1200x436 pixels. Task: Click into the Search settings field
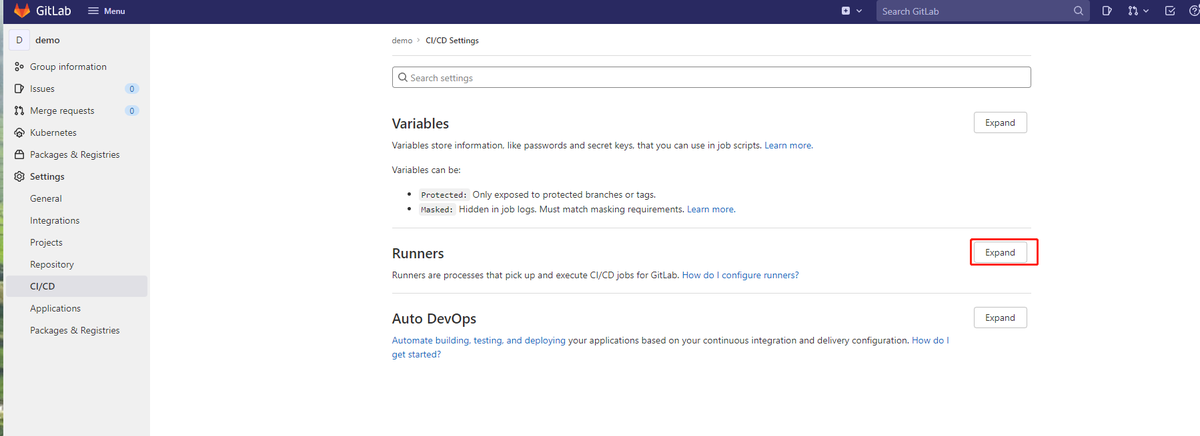(x=711, y=77)
